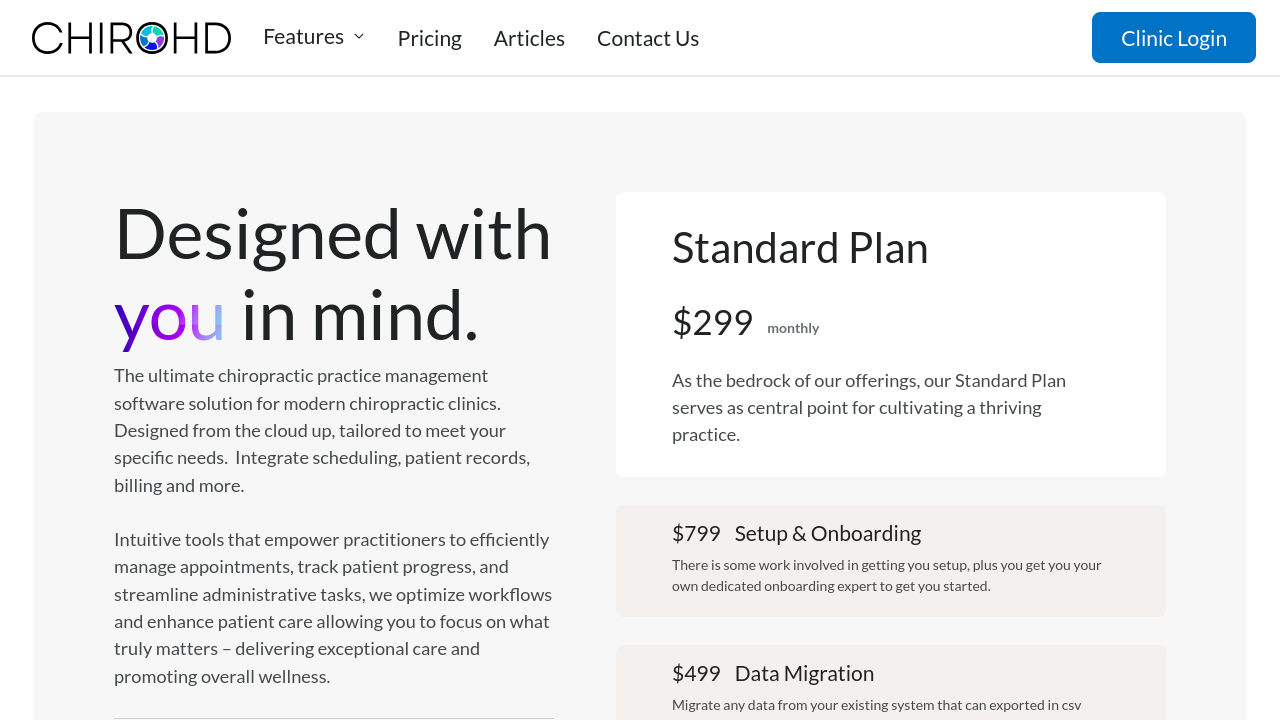
Task: Click the colorful star emblem in the logo
Action: [x=152, y=38]
